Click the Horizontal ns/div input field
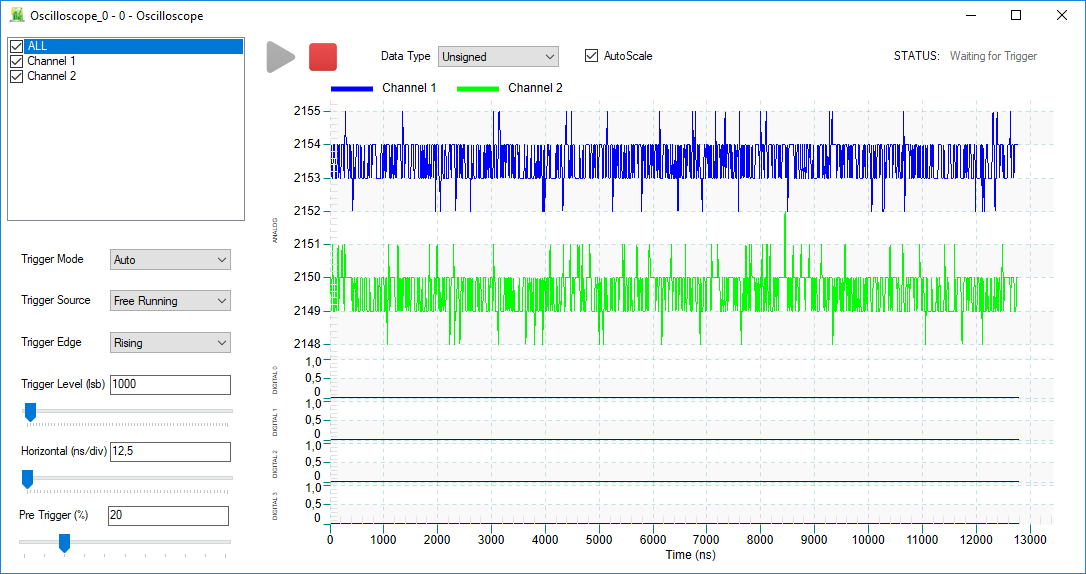Screen dimensions: 1086x574 click(170, 451)
